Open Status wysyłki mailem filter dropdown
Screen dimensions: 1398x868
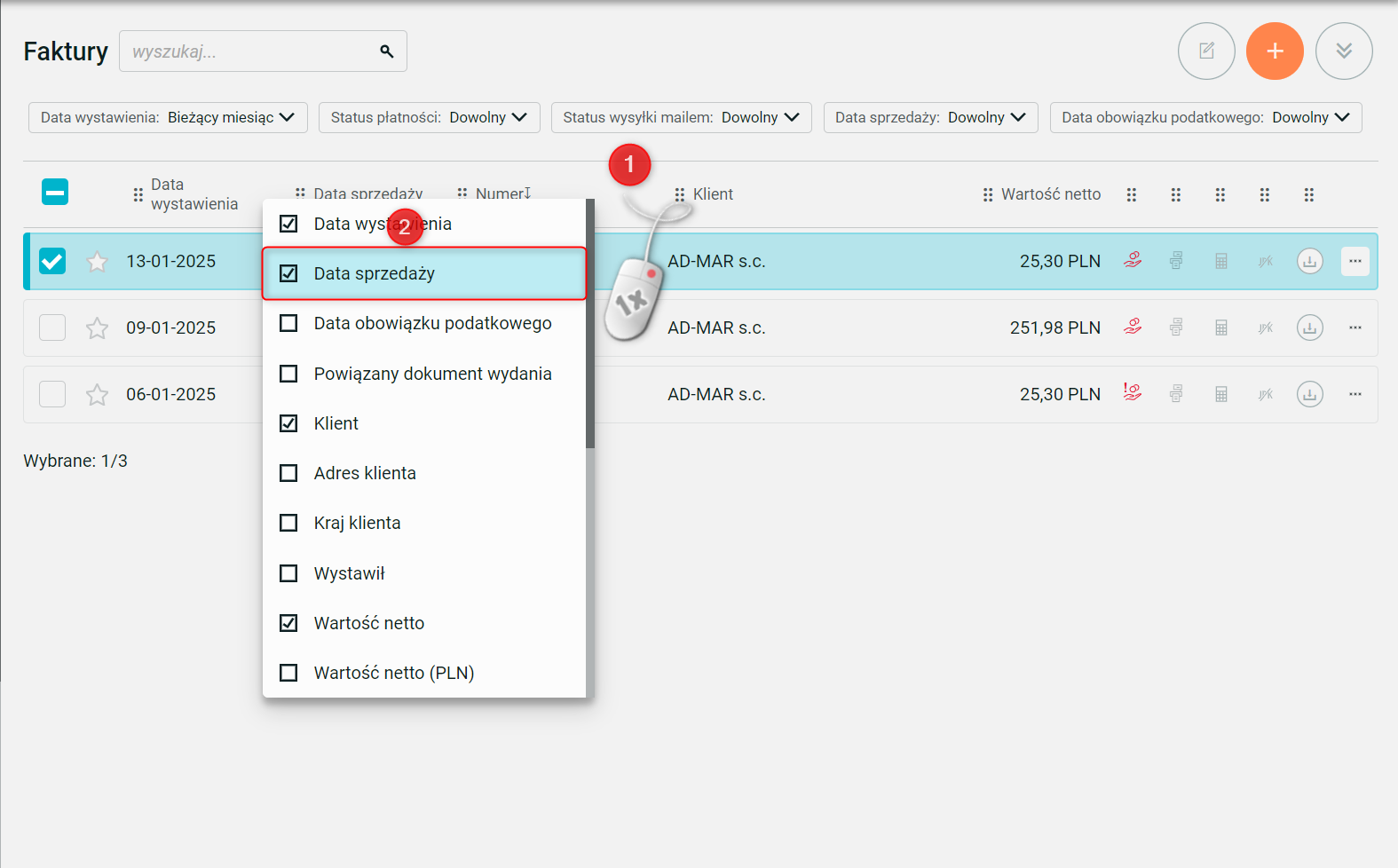pyautogui.click(x=681, y=117)
